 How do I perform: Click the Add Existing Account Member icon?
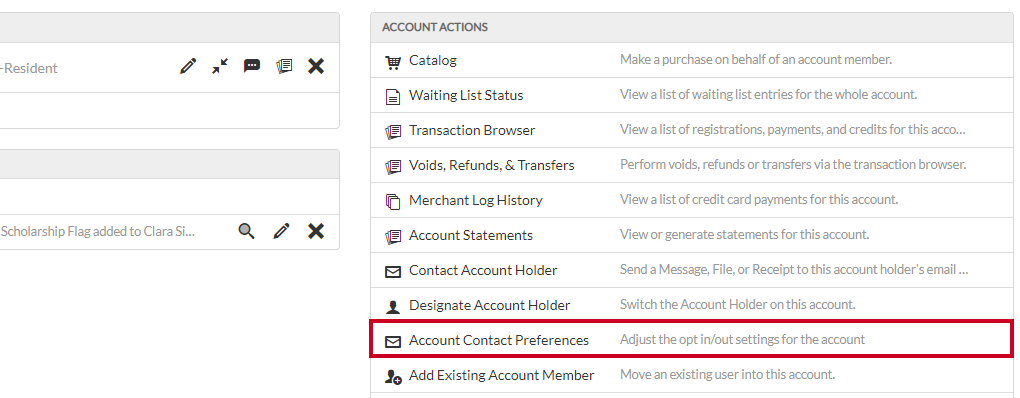(x=394, y=377)
